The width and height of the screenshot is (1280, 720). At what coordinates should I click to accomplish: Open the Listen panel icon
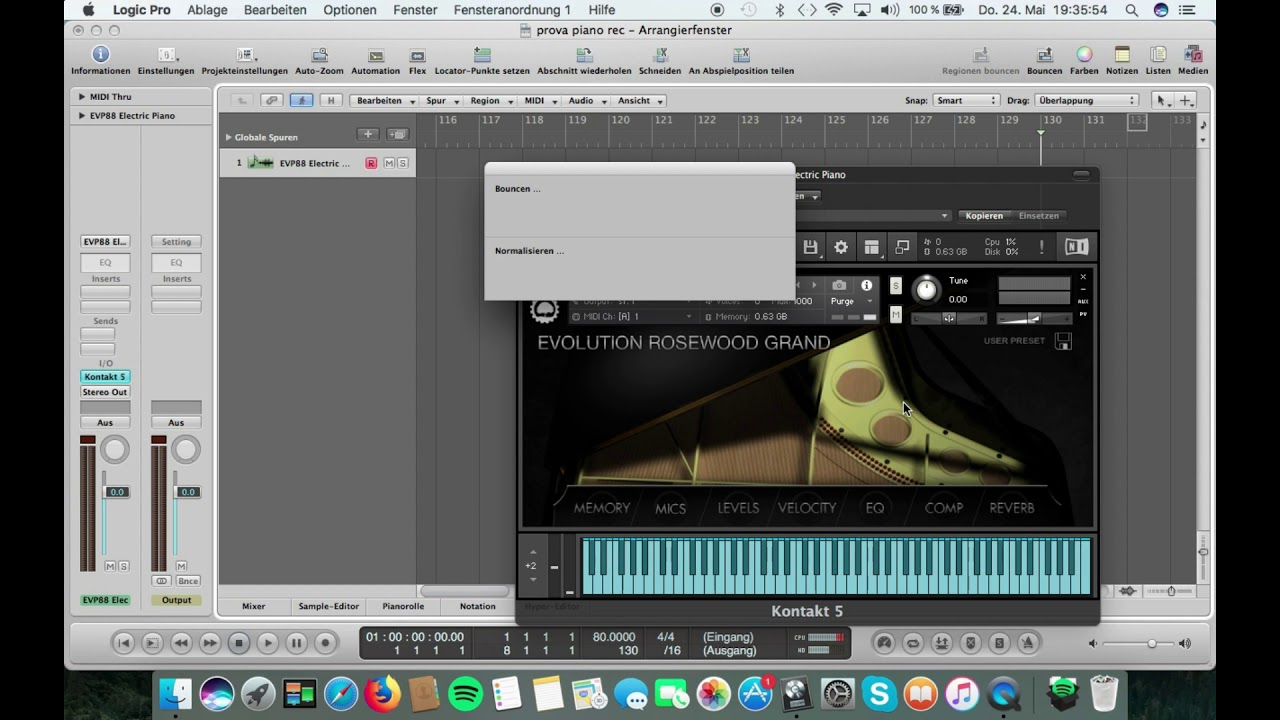(x=1158, y=55)
